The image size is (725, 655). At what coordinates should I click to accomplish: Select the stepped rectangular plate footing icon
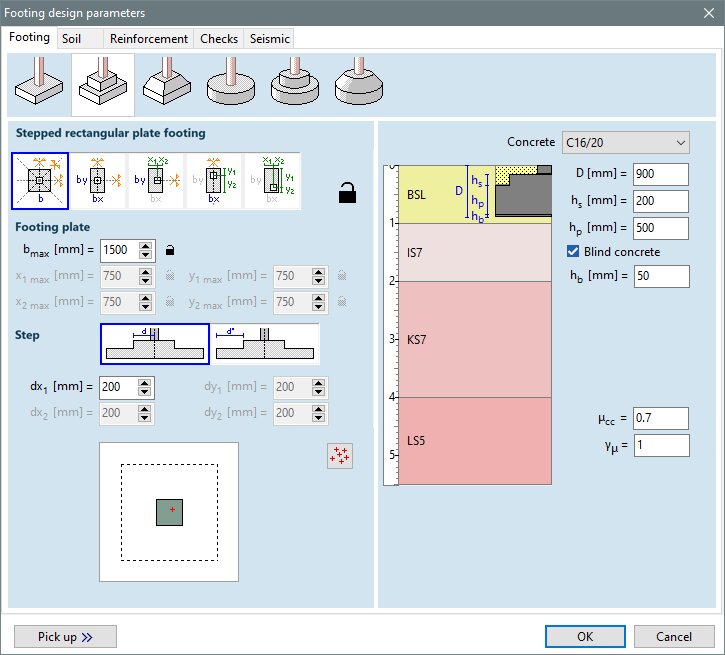click(x=103, y=84)
